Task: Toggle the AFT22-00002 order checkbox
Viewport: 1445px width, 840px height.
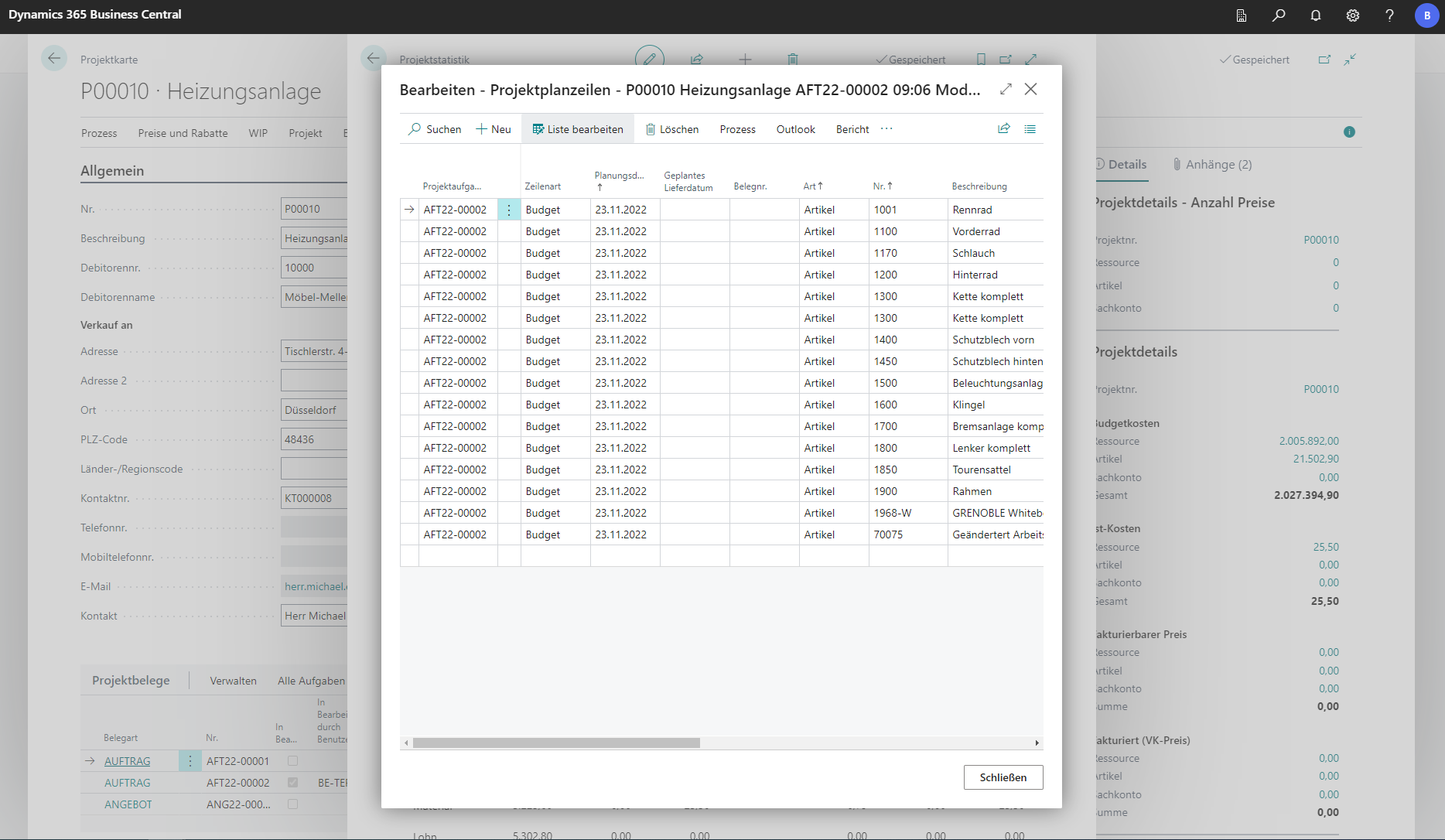Action: (x=292, y=783)
